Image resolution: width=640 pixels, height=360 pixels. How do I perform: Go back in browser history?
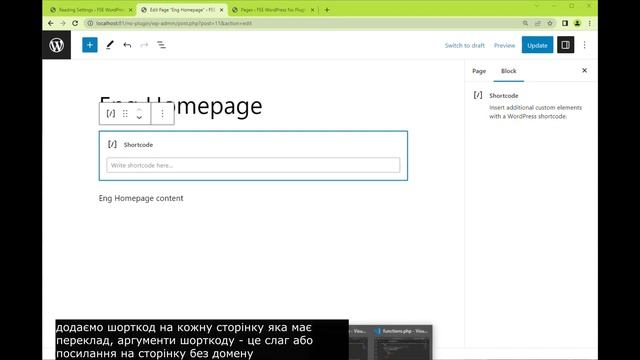click(51, 23)
